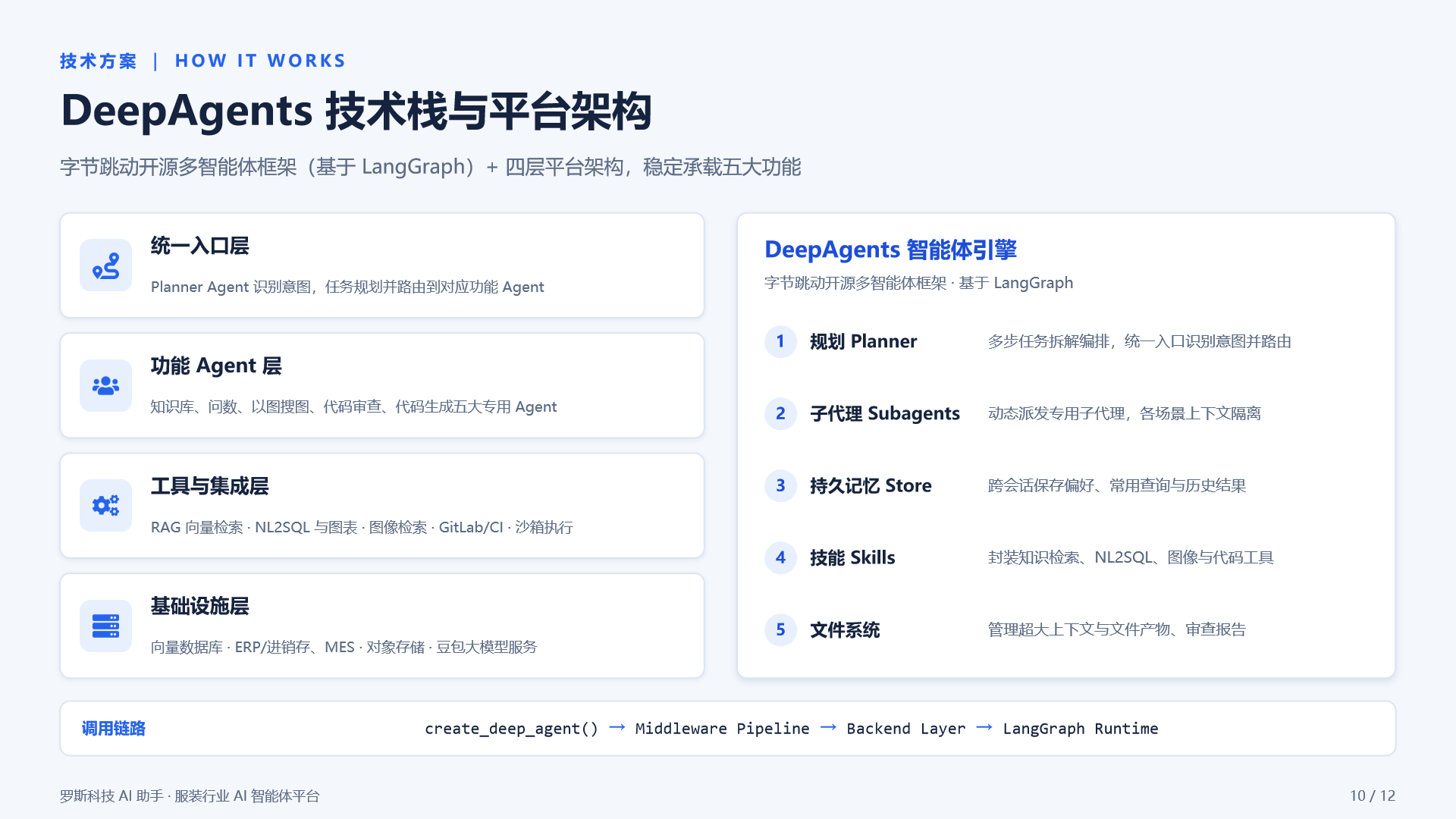Image resolution: width=1456 pixels, height=819 pixels.
Task: Click the description starting 向量数据库 · ERP/进销存
Action: tap(344, 647)
